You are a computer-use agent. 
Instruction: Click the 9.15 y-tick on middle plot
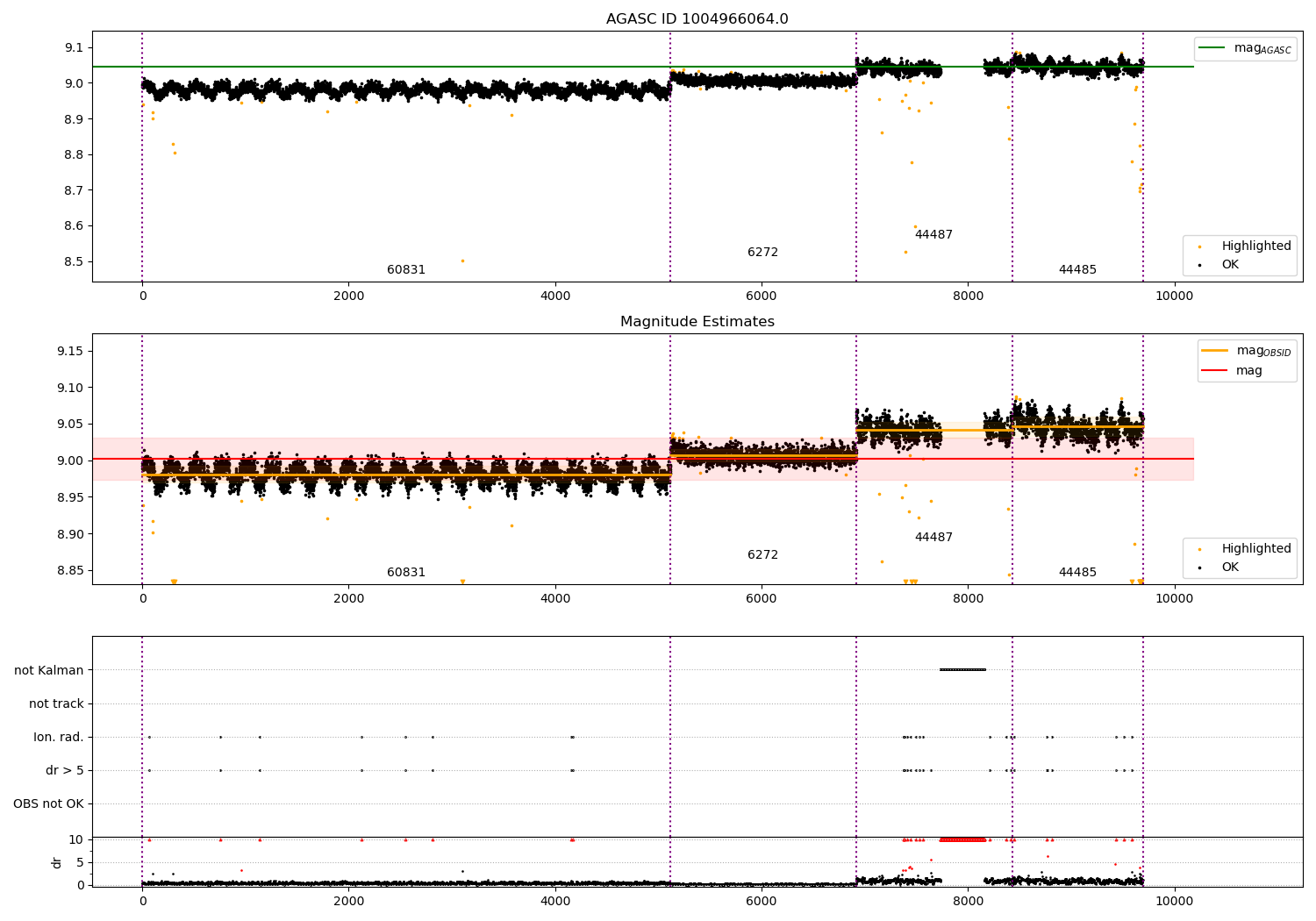pos(69,351)
